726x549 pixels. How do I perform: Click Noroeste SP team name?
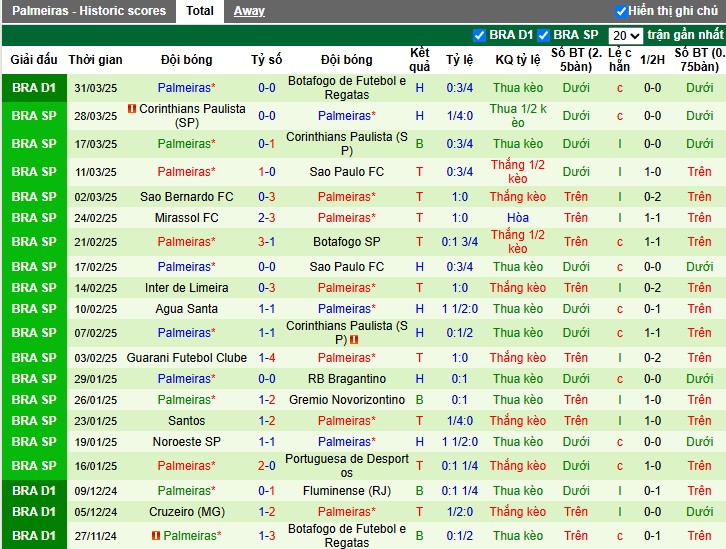coord(187,442)
